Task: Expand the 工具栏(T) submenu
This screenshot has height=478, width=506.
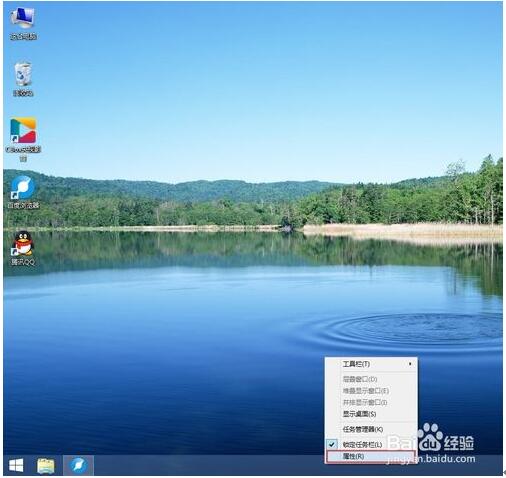Action: coord(371,364)
